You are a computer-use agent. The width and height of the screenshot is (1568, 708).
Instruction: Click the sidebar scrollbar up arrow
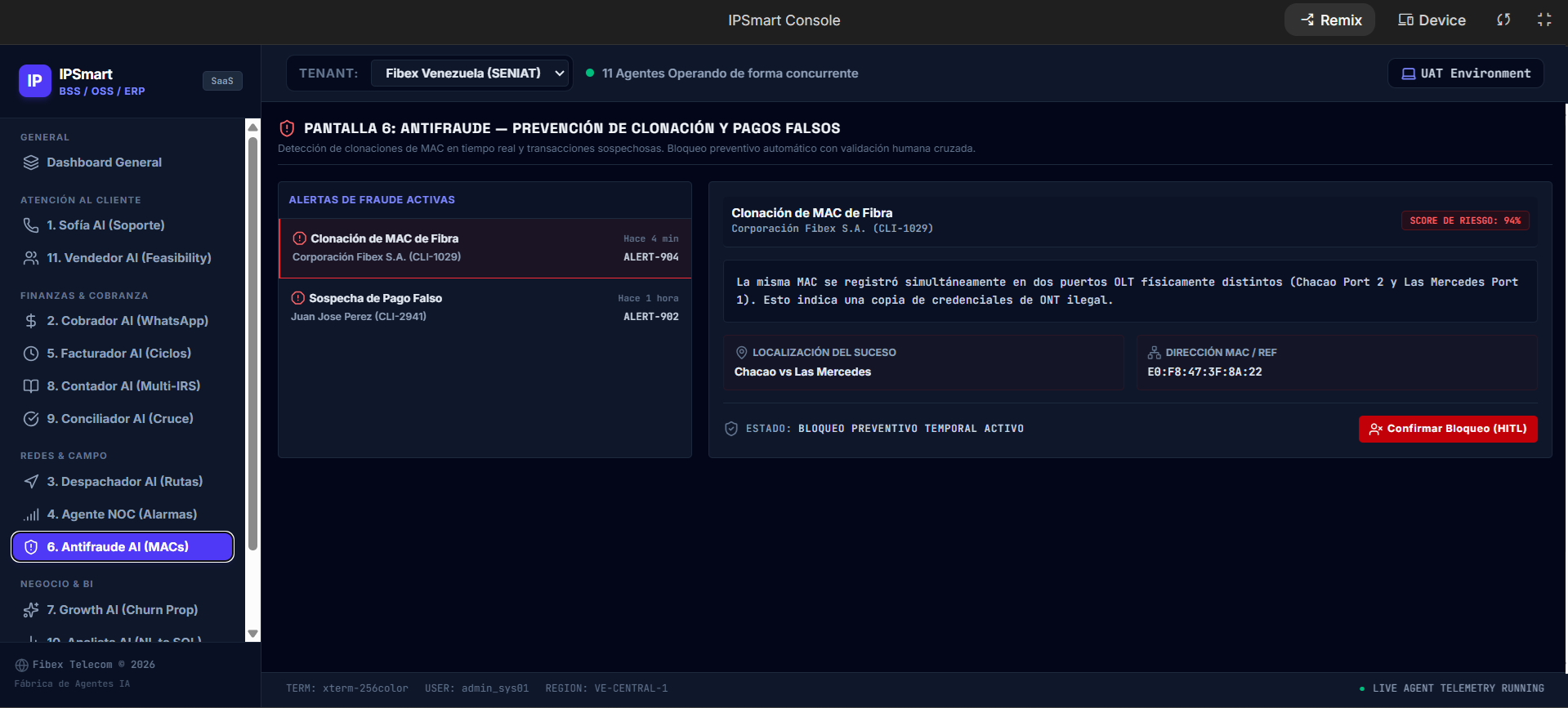(253, 127)
